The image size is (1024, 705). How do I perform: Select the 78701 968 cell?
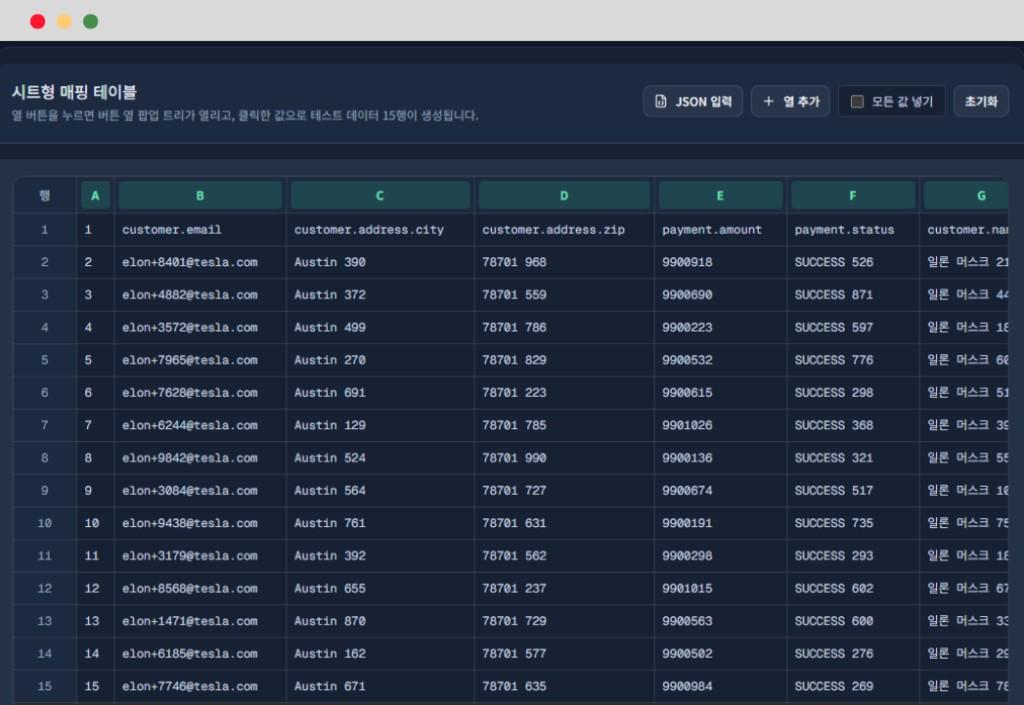pyautogui.click(x=564, y=262)
